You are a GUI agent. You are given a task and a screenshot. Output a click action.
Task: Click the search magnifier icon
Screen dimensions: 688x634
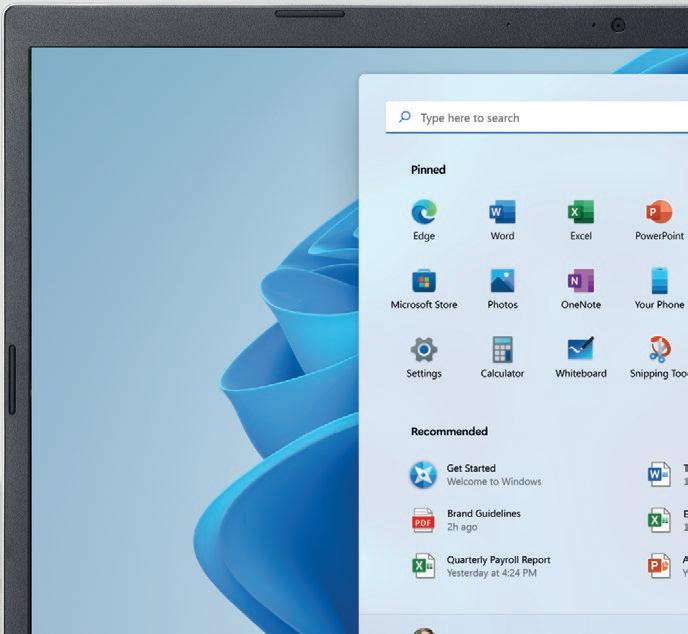(x=405, y=117)
